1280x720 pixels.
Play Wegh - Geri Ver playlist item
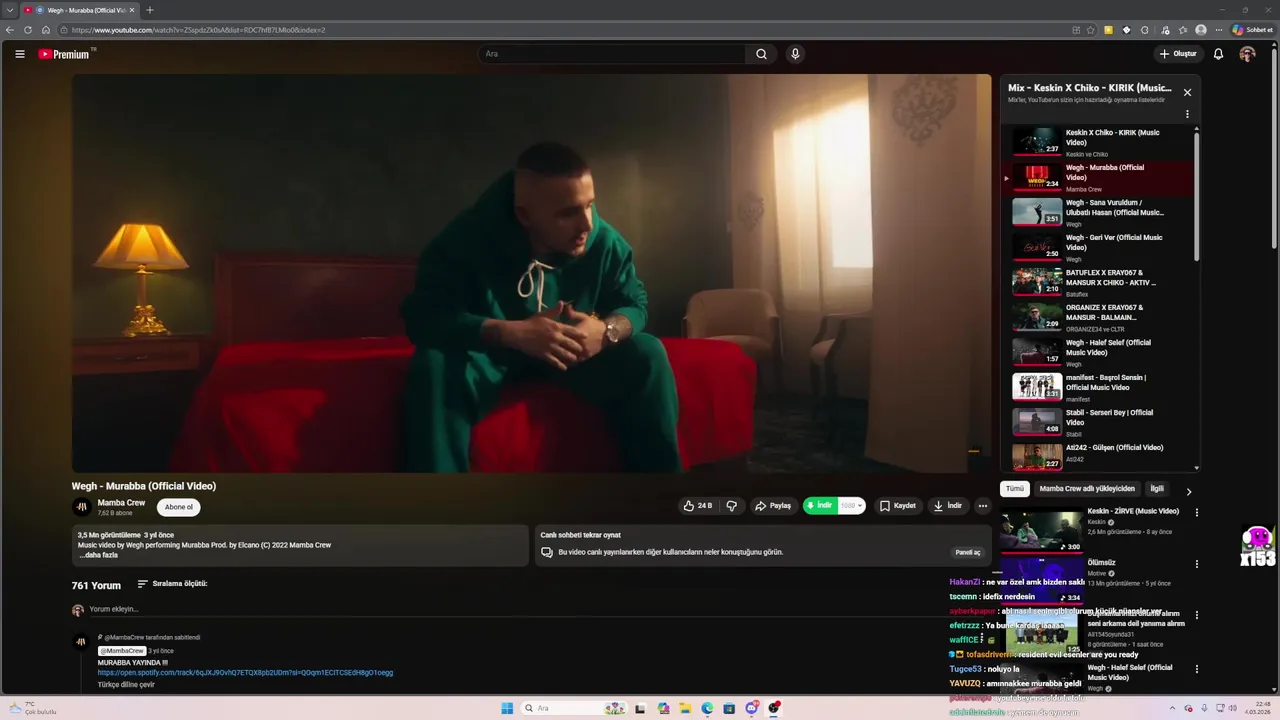[1098, 247]
